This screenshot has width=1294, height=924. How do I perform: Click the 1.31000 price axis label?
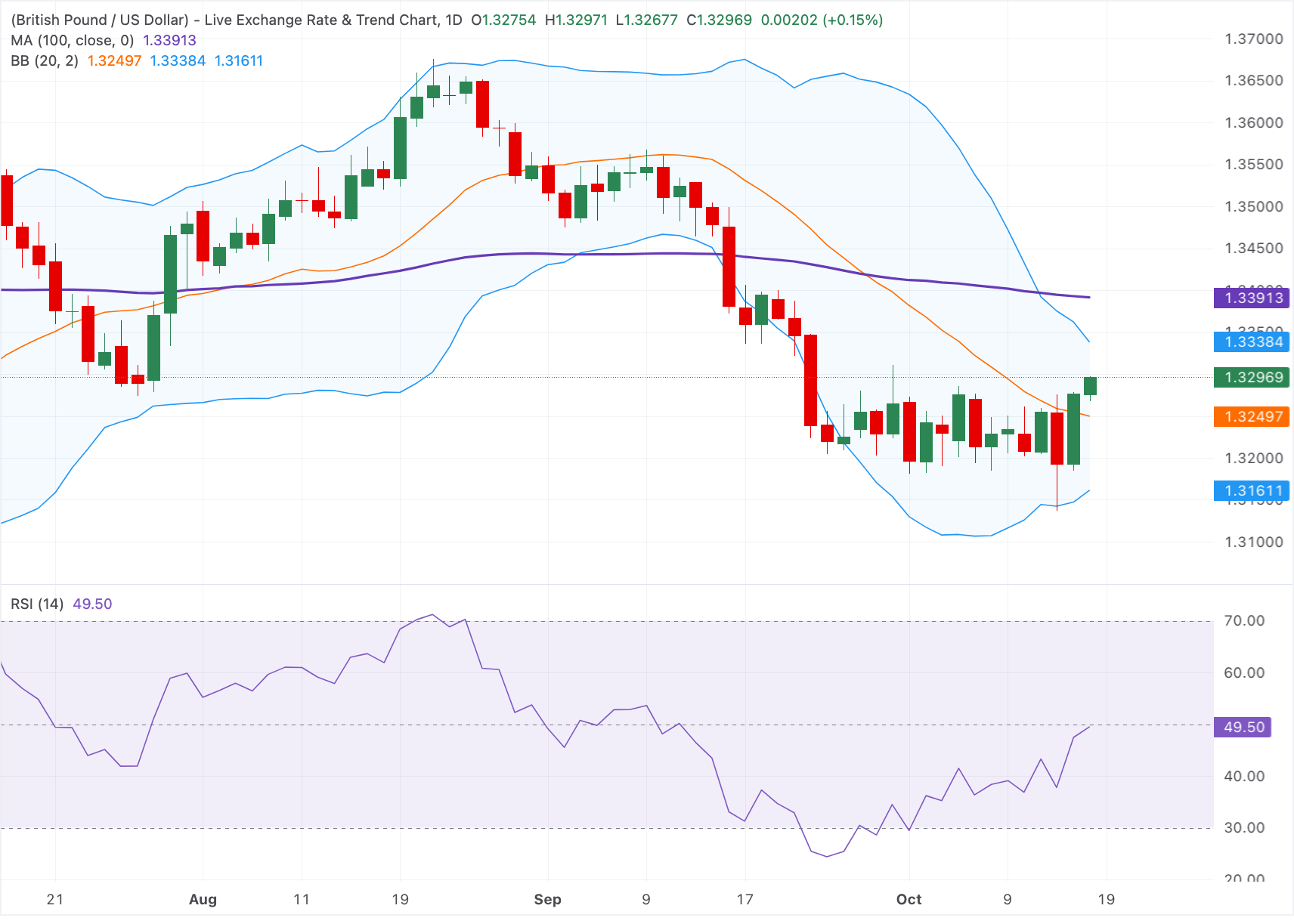click(x=1254, y=542)
